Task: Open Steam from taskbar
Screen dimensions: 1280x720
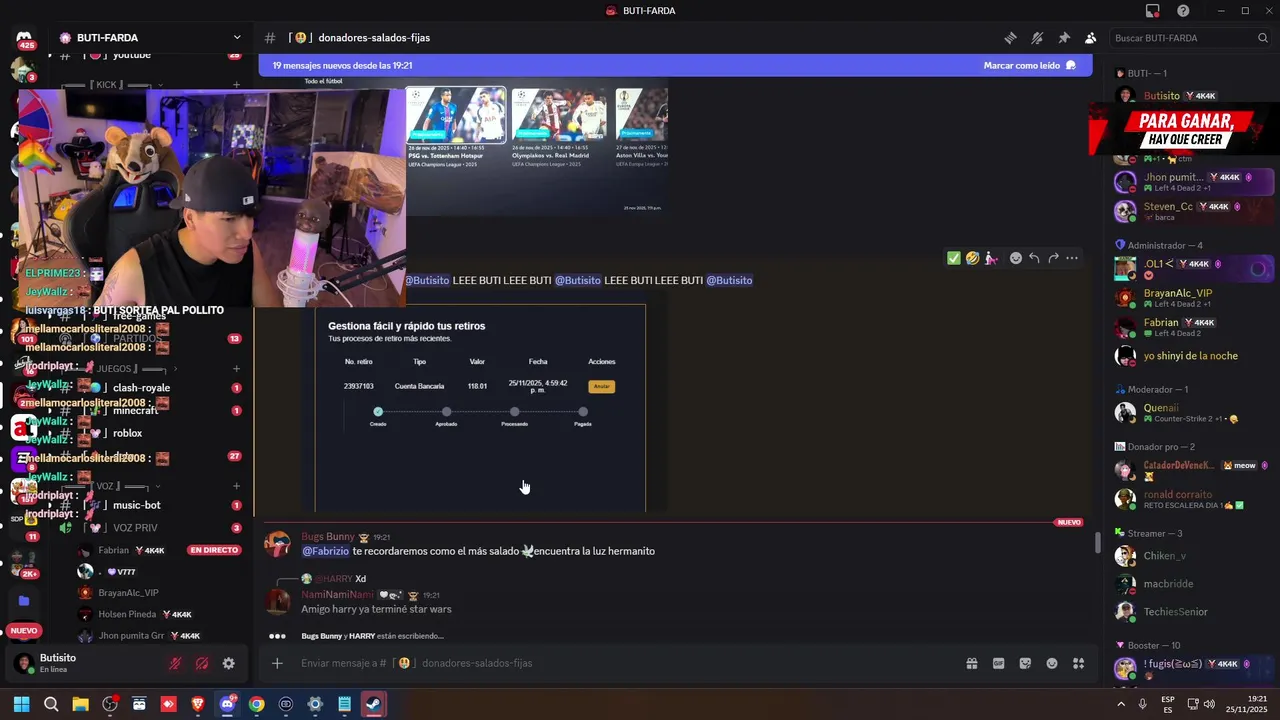Action: (x=373, y=704)
